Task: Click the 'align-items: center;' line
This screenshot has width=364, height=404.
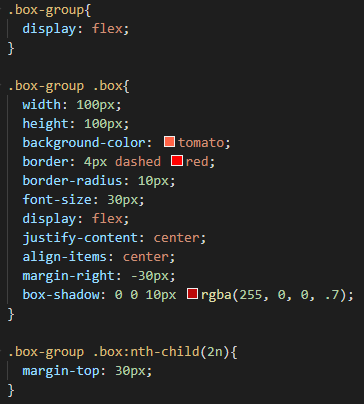Action: tap(99, 257)
